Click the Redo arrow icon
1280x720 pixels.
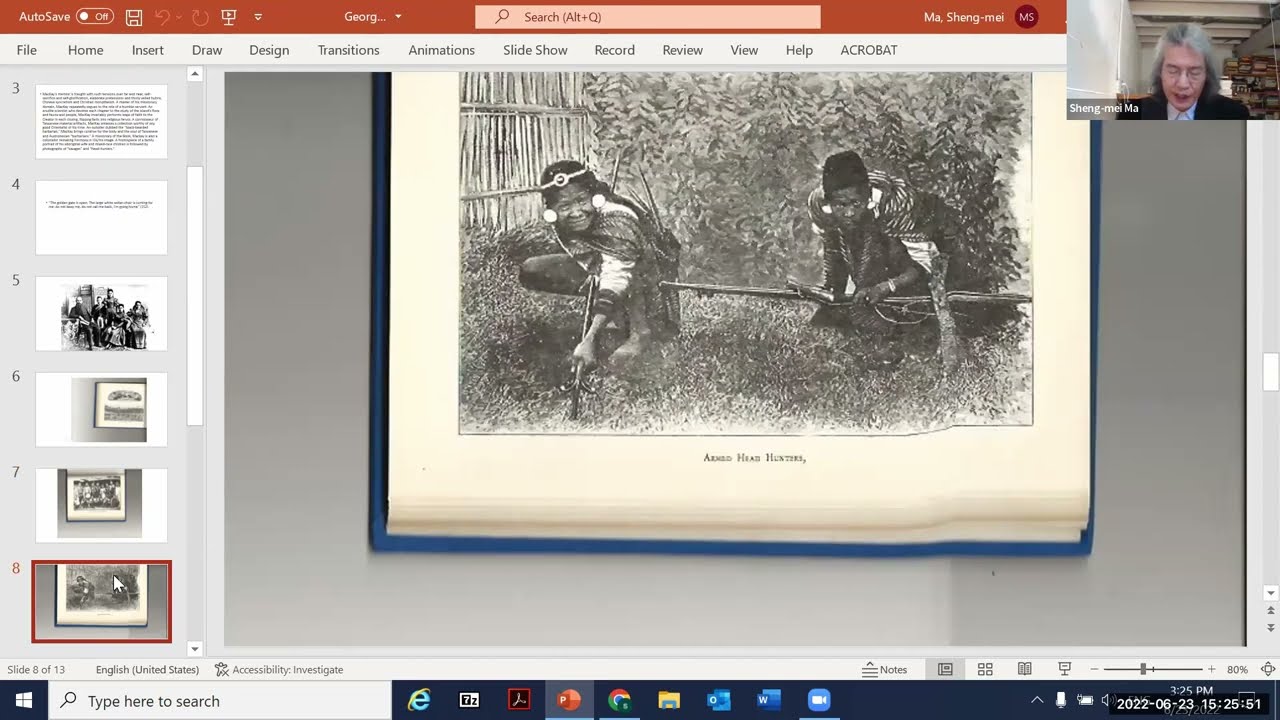click(x=200, y=17)
